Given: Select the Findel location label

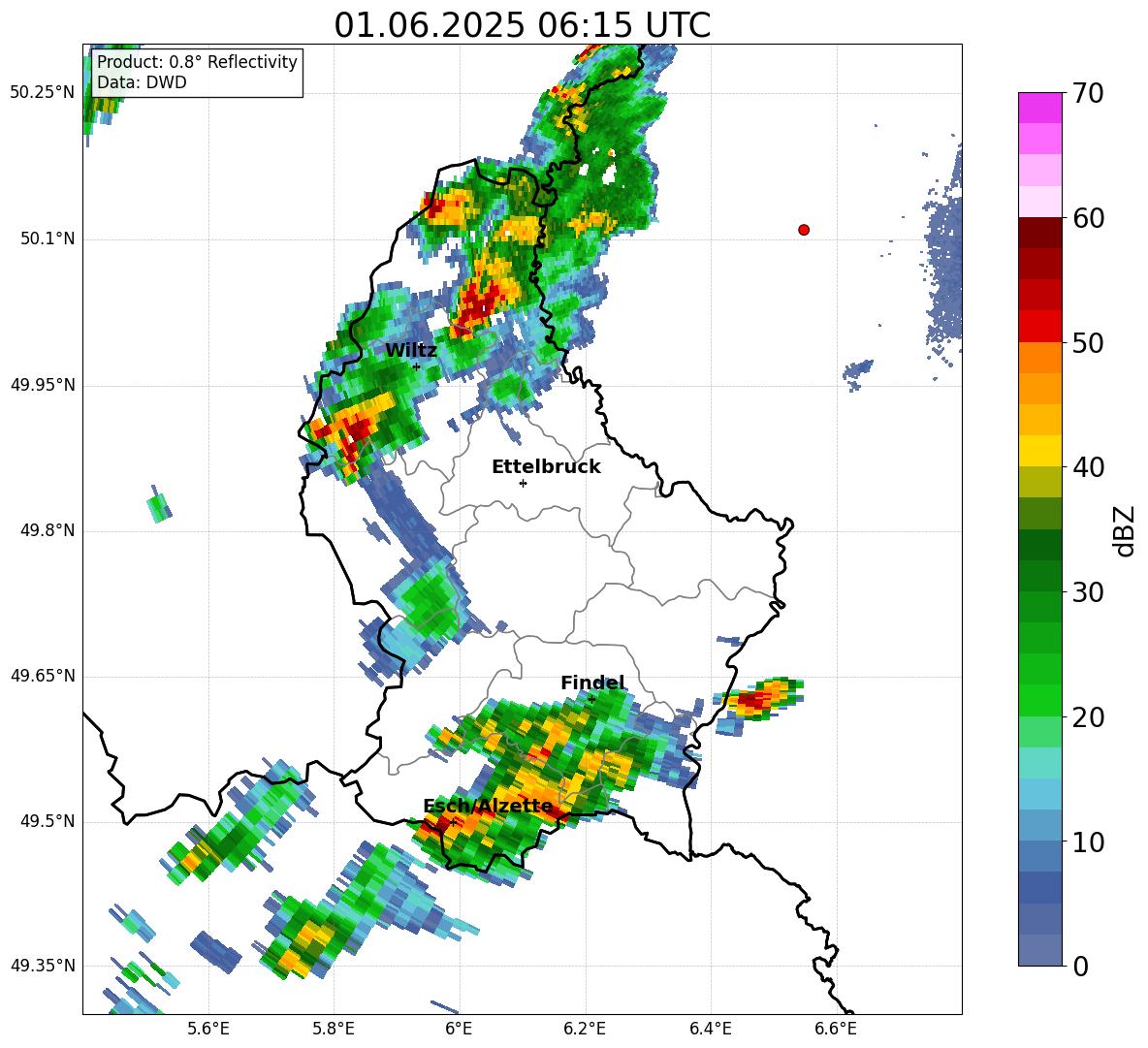Looking at the screenshot, I should tap(593, 683).
